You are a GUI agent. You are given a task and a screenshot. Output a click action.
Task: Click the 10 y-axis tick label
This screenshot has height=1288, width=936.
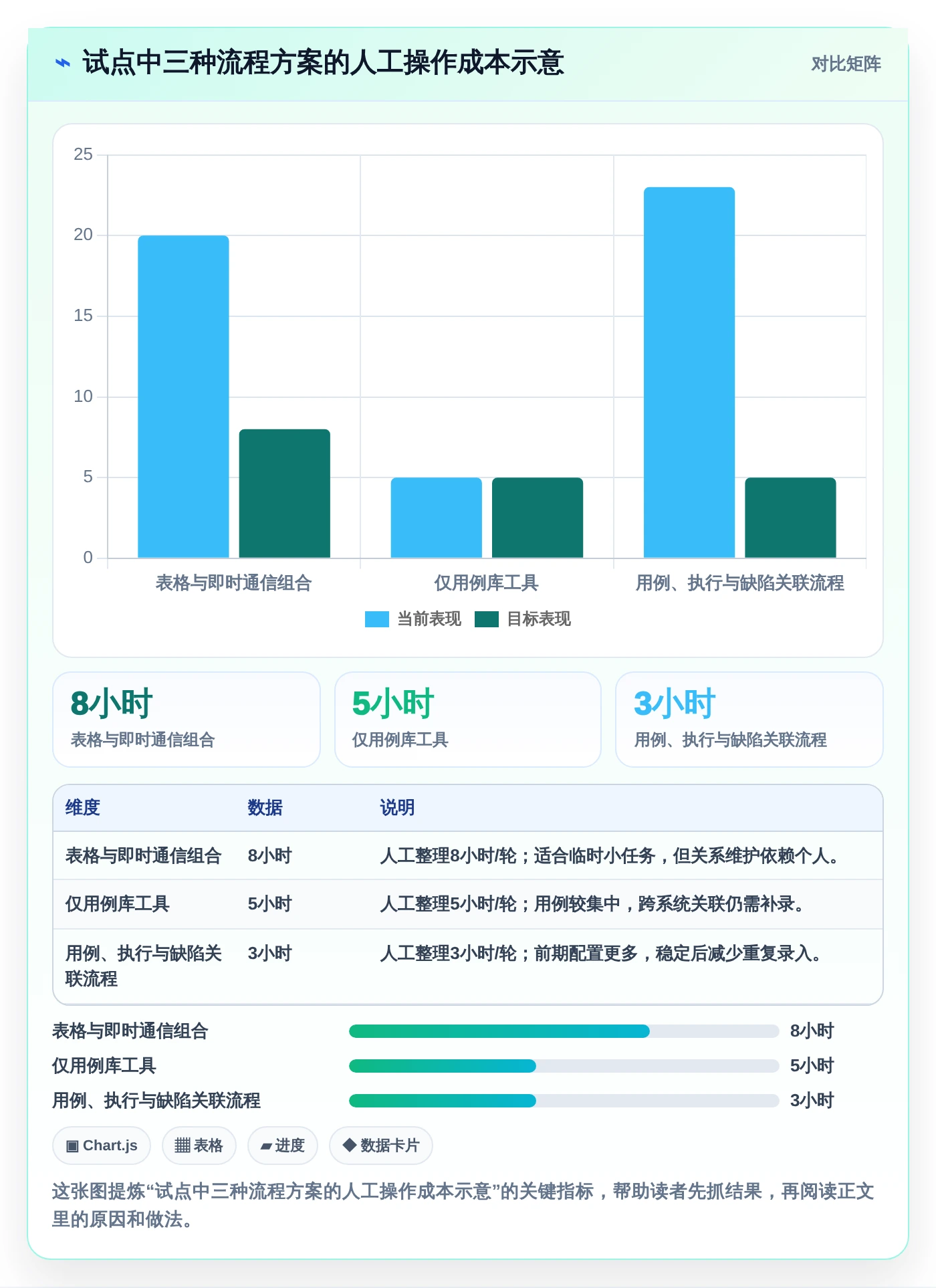84,397
